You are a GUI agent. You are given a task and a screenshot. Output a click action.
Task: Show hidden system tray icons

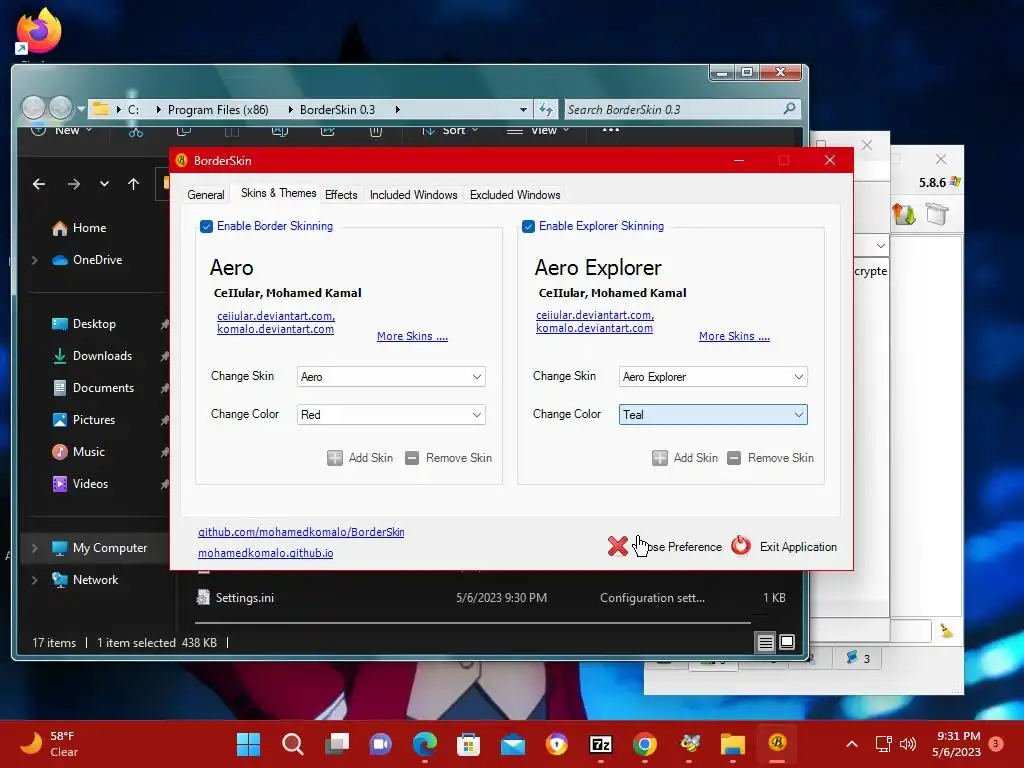point(852,744)
